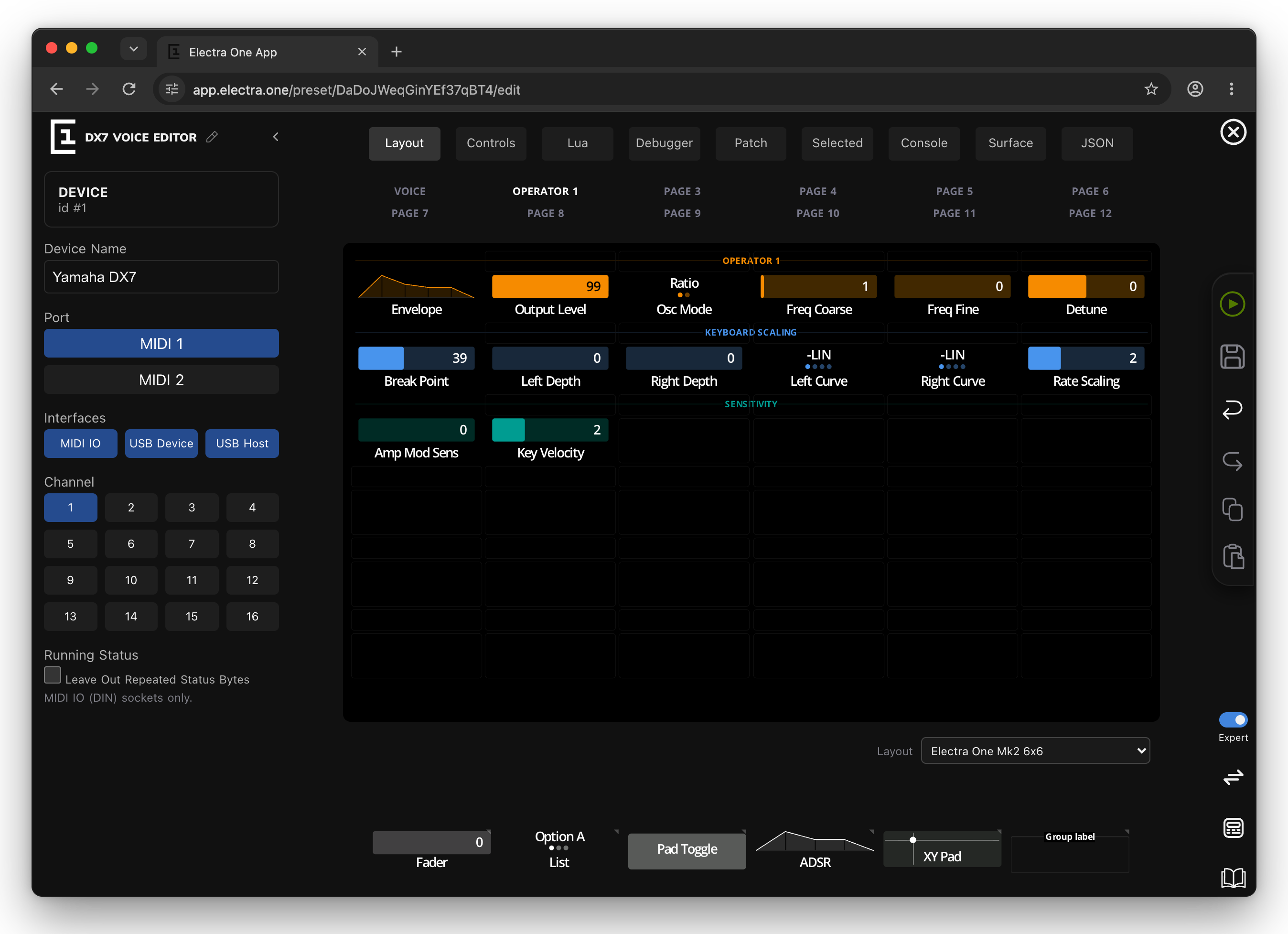The width and height of the screenshot is (1288, 934).
Task: Open the Selected tab
Action: [837, 143]
